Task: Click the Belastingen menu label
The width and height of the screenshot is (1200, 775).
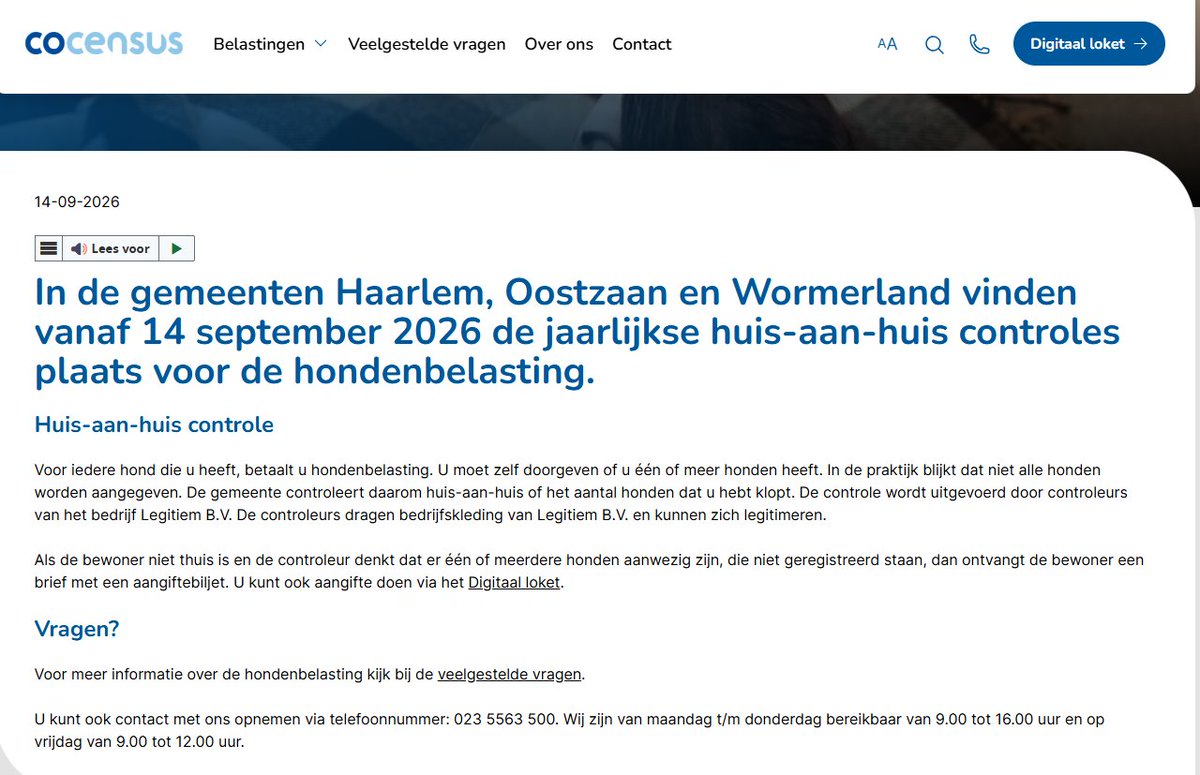Action: tap(259, 44)
